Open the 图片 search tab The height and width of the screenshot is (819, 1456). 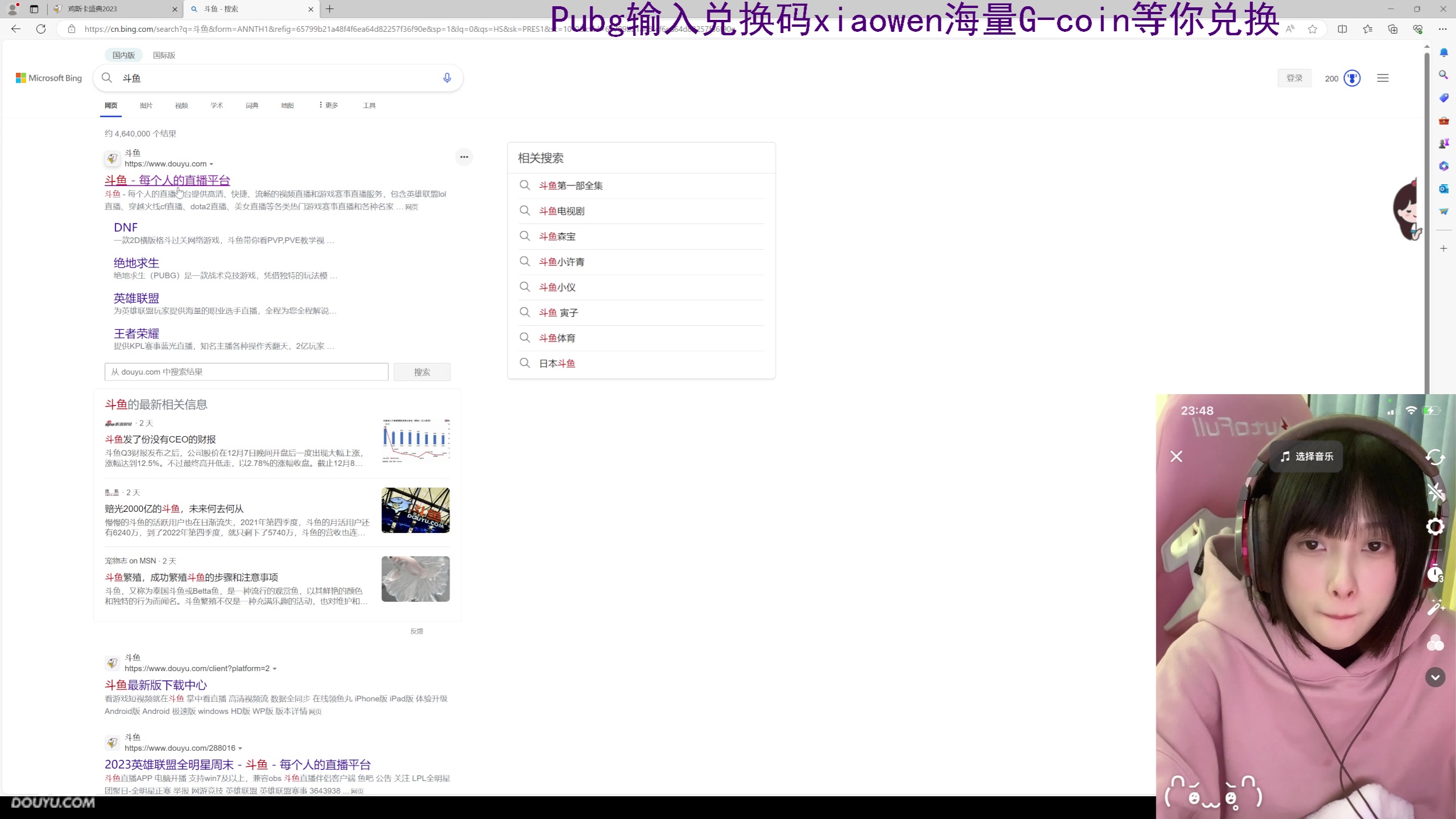click(146, 106)
